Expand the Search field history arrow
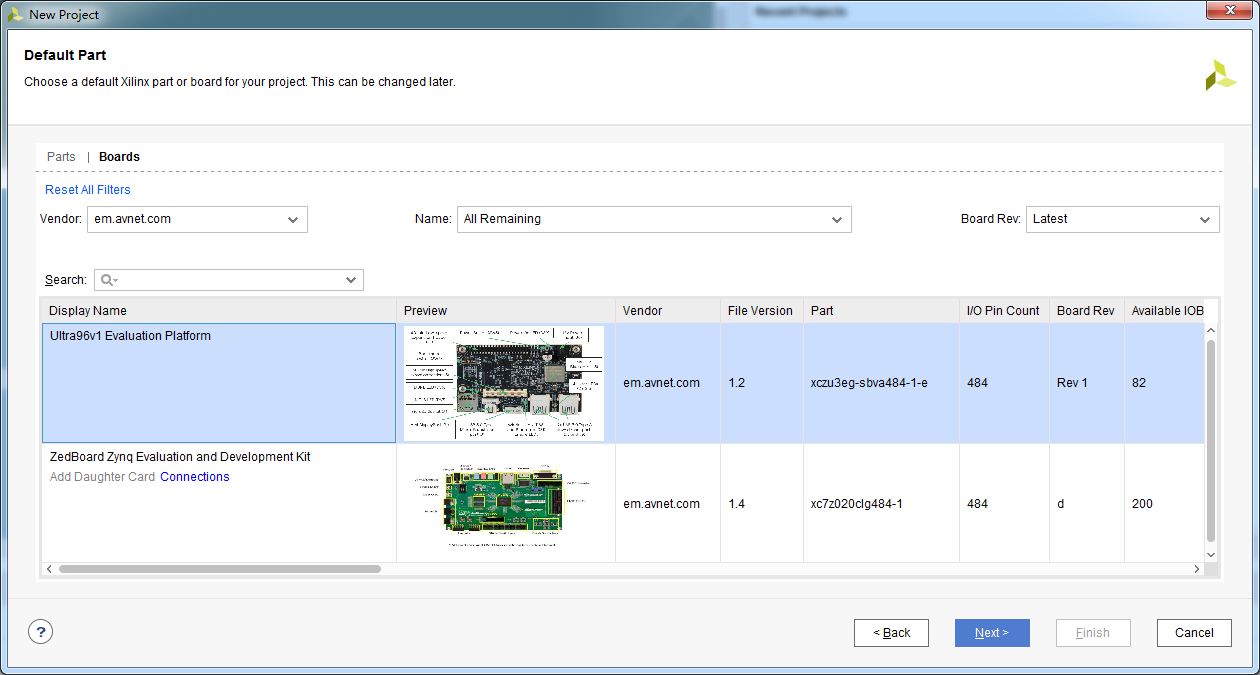Screen dimensions: 1260x675 pos(351,280)
